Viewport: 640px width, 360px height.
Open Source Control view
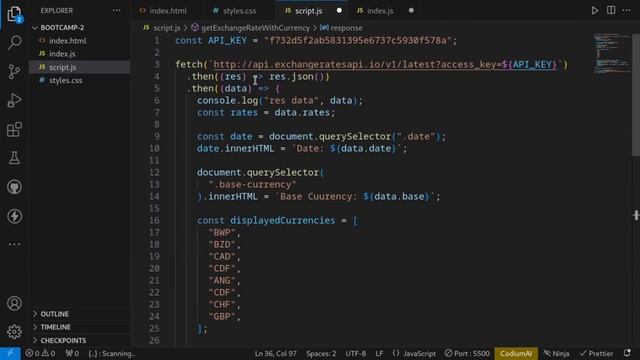click(x=14, y=71)
